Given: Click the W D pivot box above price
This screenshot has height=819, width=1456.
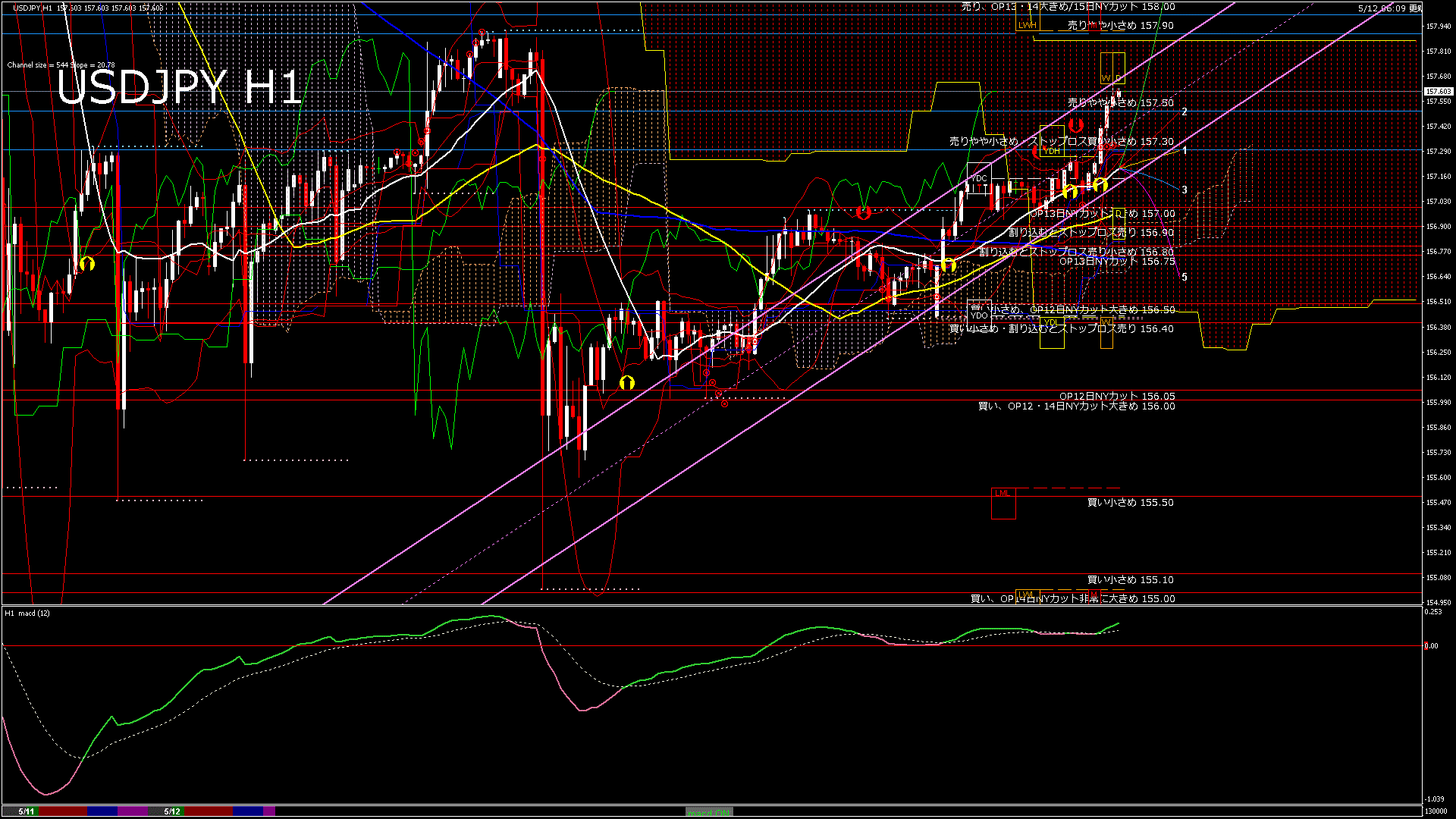Looking at the screenshot, I should (x=1112, y=68).
